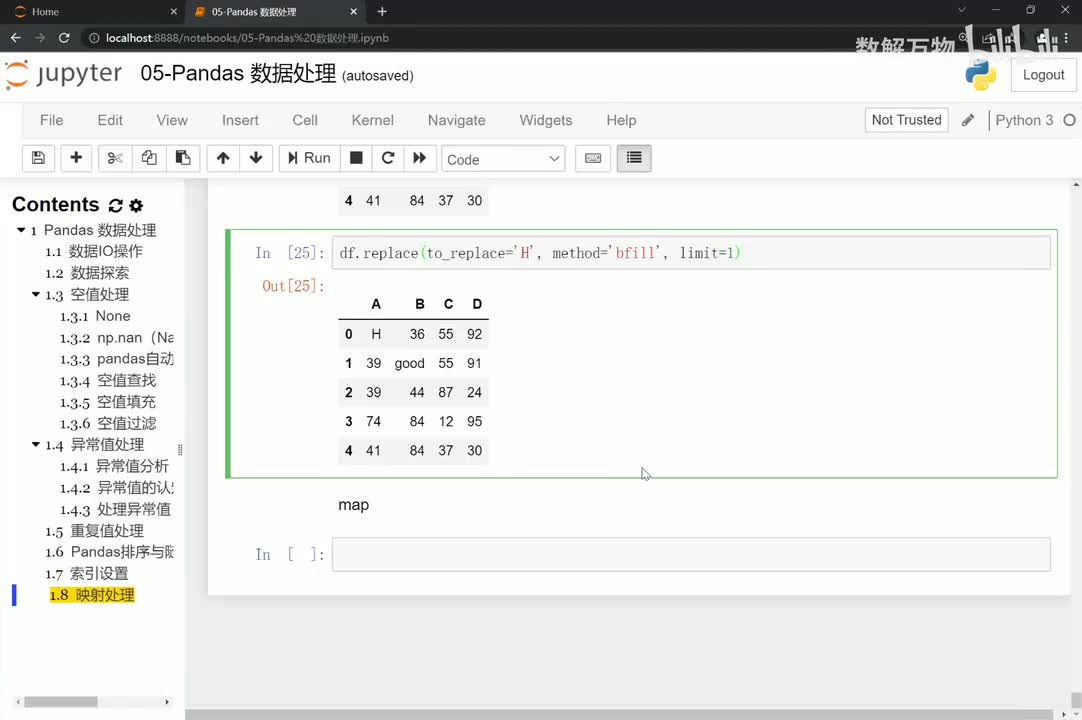This screenshot has height=720, width=1082.
Task: Click the Python logo icon
Action: tap(981, 75)
